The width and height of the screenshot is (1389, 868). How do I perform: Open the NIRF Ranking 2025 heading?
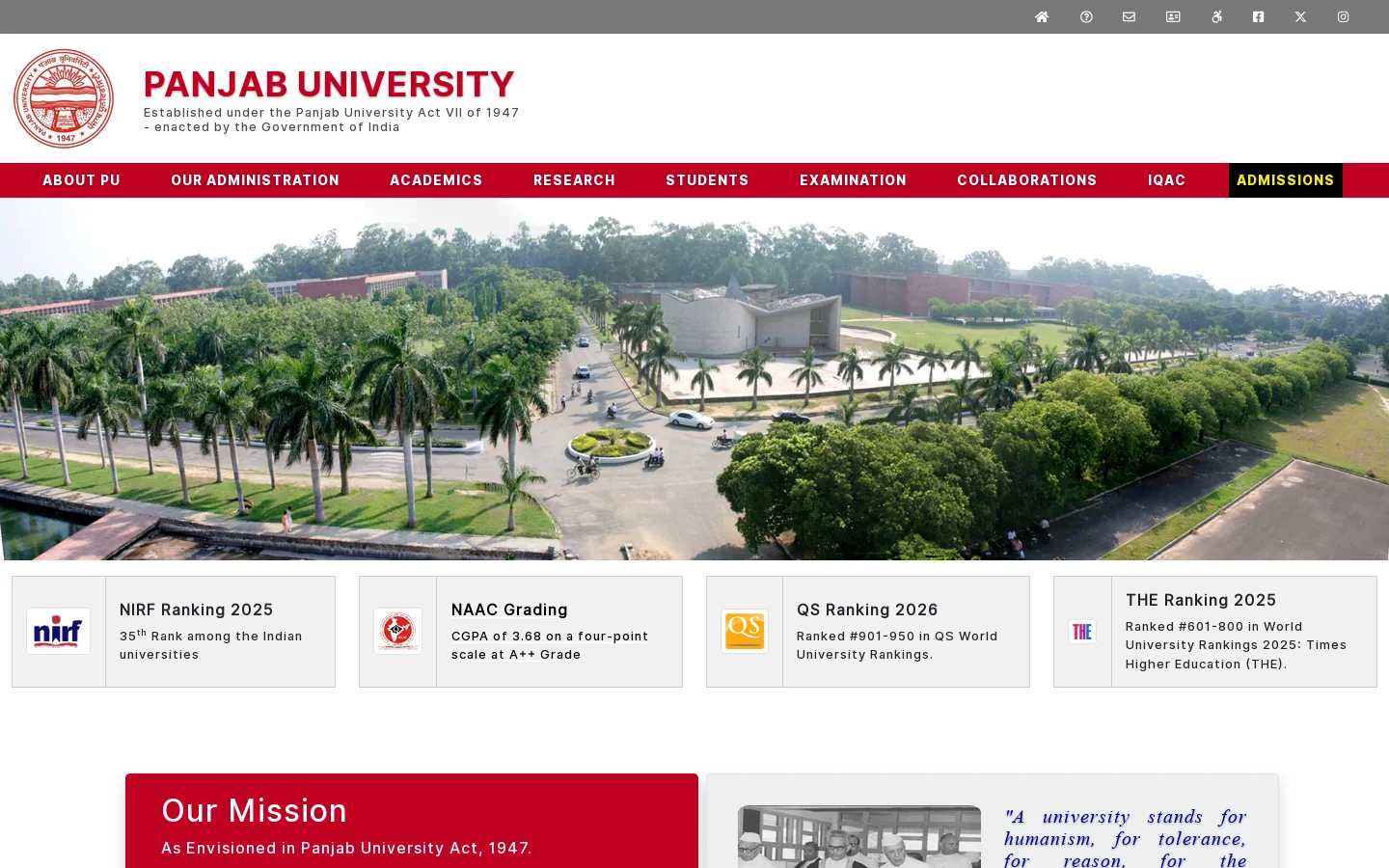(197, 610)
